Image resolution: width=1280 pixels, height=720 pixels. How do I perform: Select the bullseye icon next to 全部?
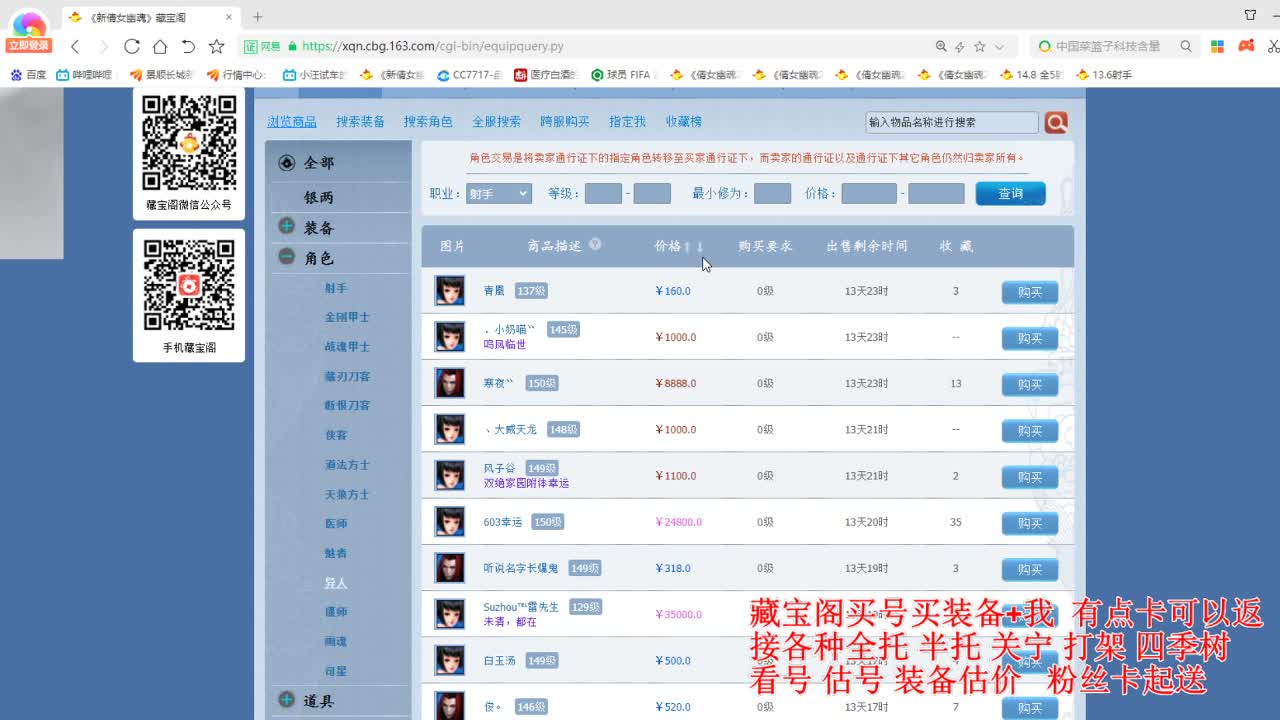point(287,162)
